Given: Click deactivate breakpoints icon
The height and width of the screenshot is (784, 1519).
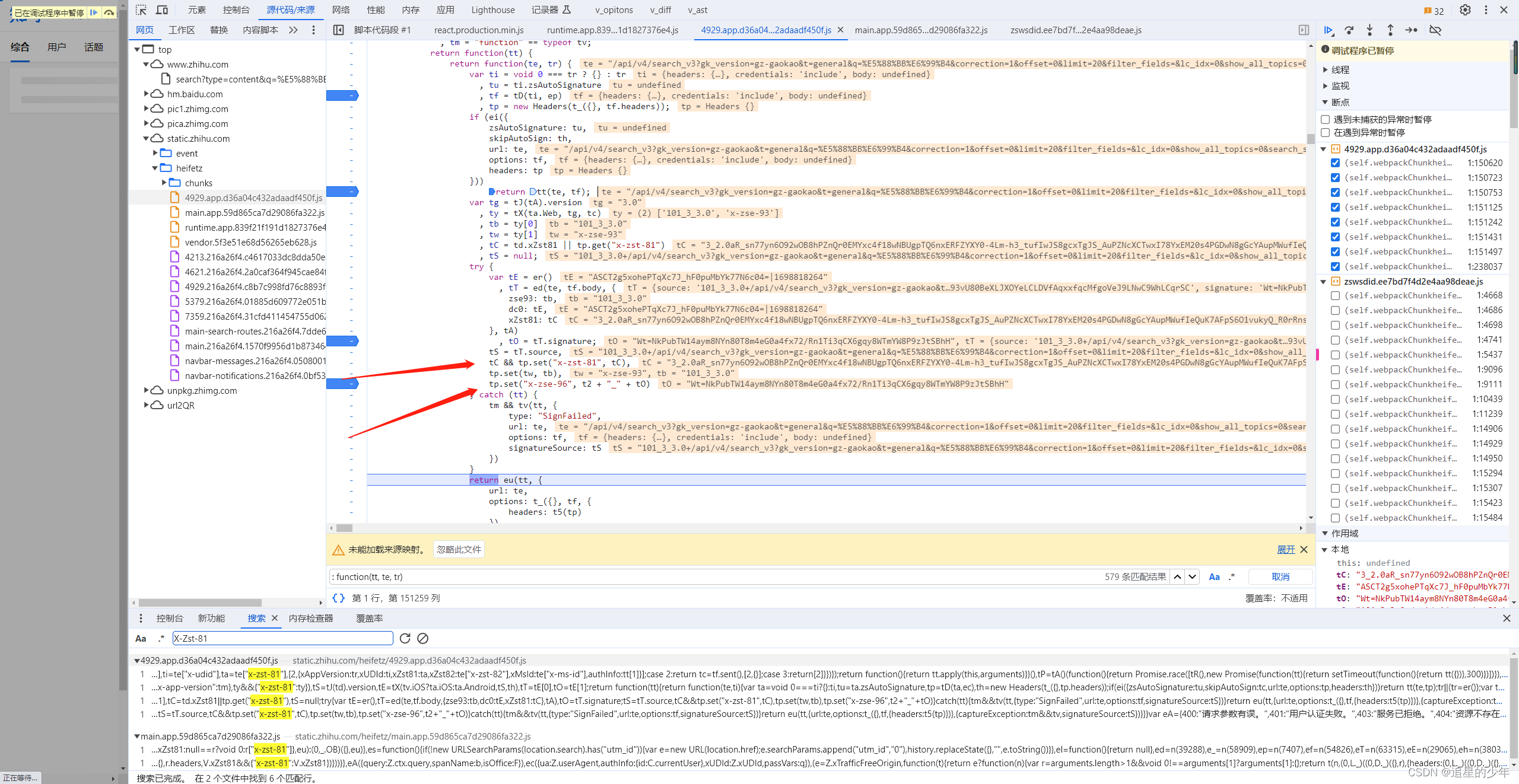Looking at the screenshot, I should 1435,30.
